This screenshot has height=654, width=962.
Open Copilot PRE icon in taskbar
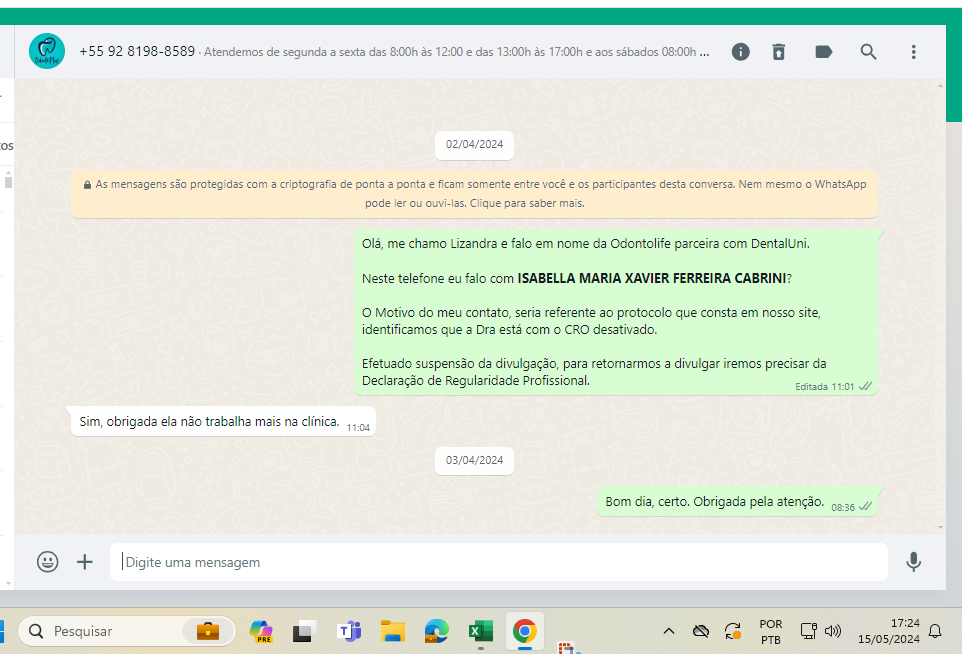click(261, 631)
